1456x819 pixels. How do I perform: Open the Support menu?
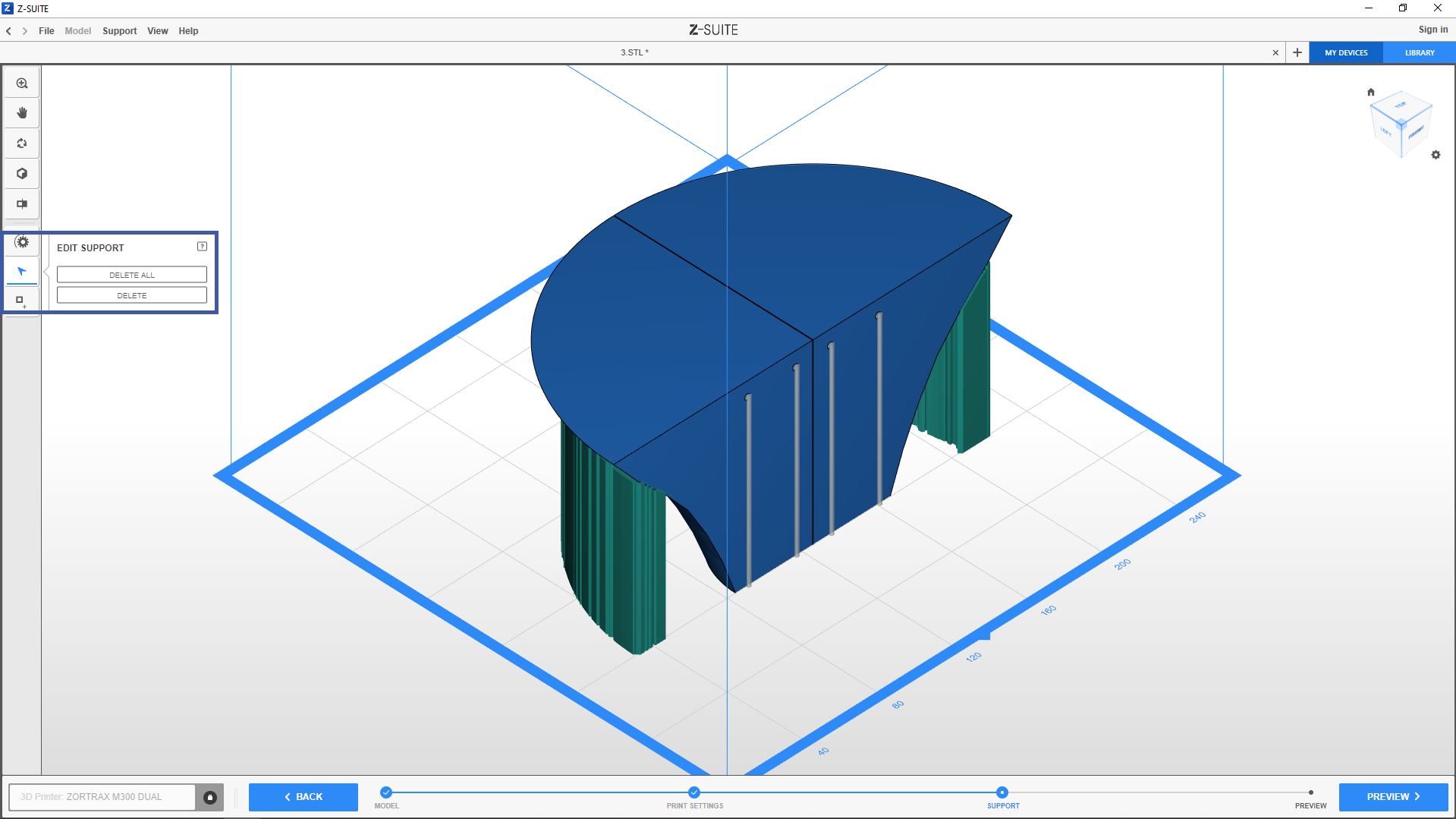coord(119,31)
